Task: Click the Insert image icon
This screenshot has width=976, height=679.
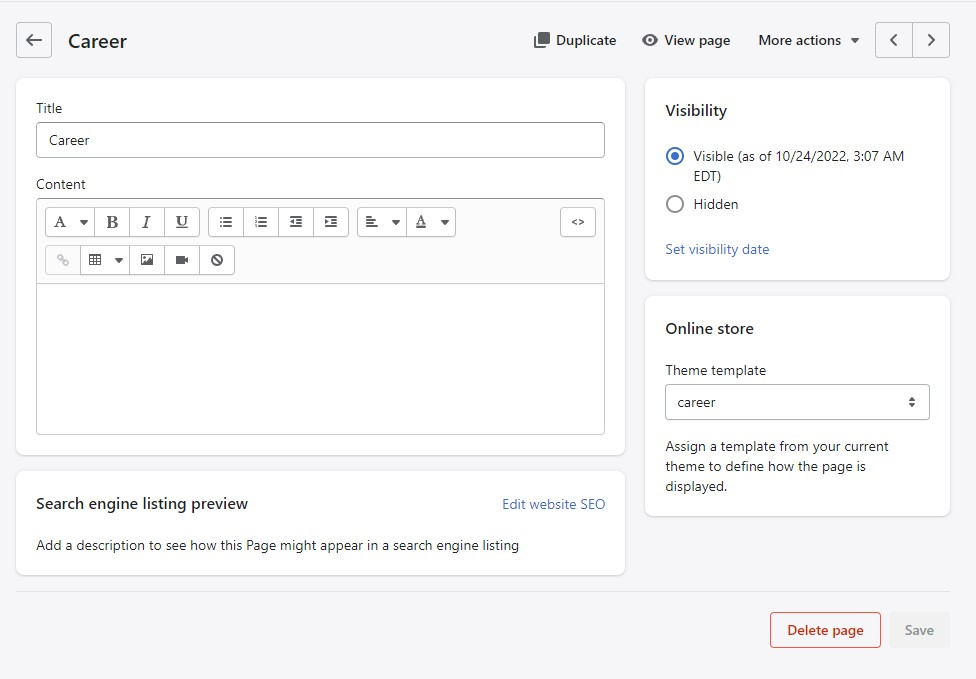Action: pos(147,260)
